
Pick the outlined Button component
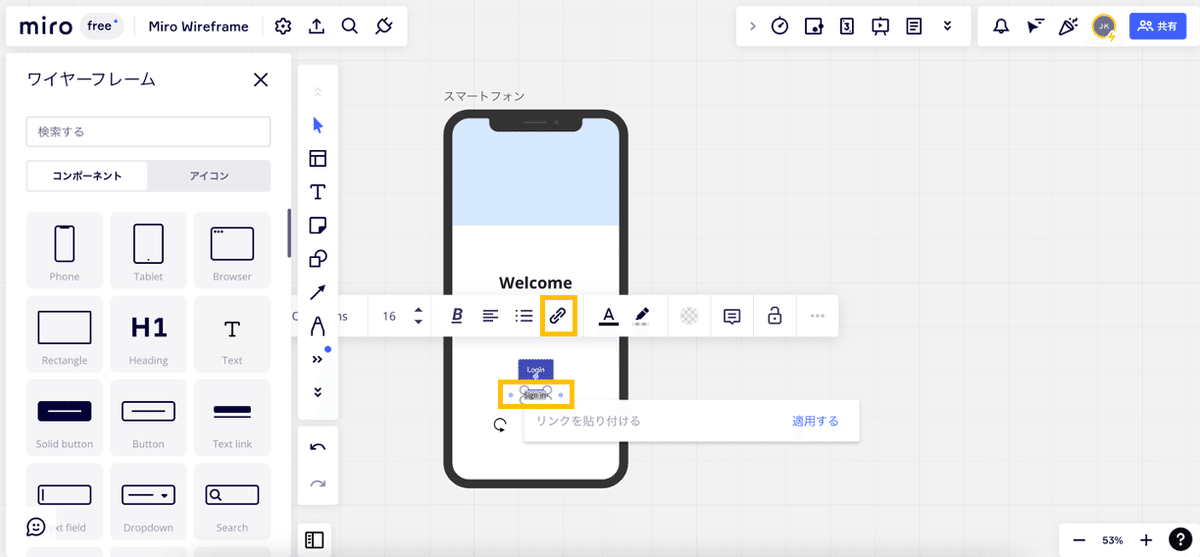pos(148,417)
